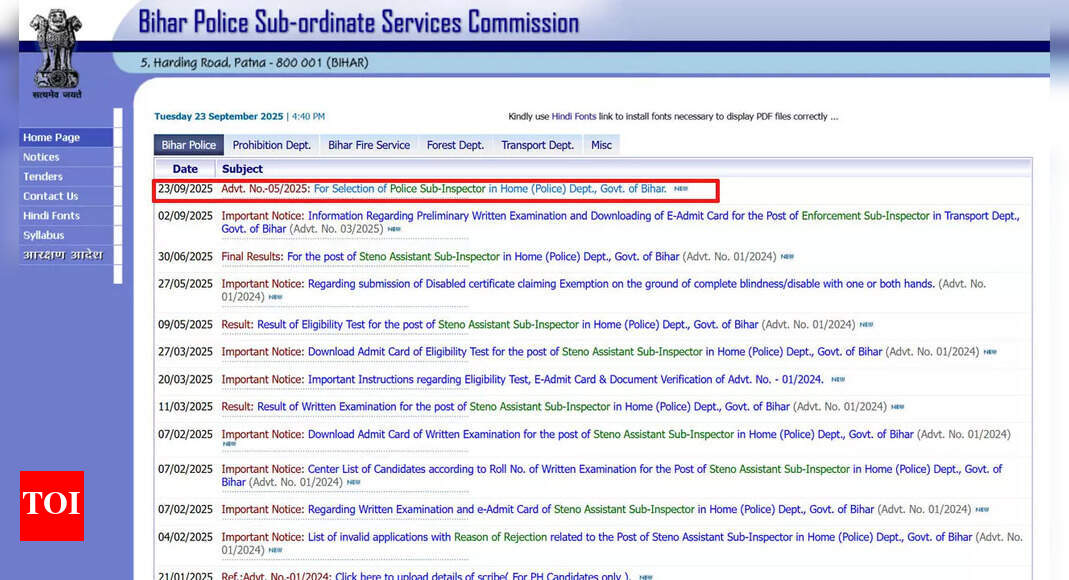Switch to the Transport Dept. tab
The height and width of the screenshot is (580, 1069).
click(x=537, y=144)
